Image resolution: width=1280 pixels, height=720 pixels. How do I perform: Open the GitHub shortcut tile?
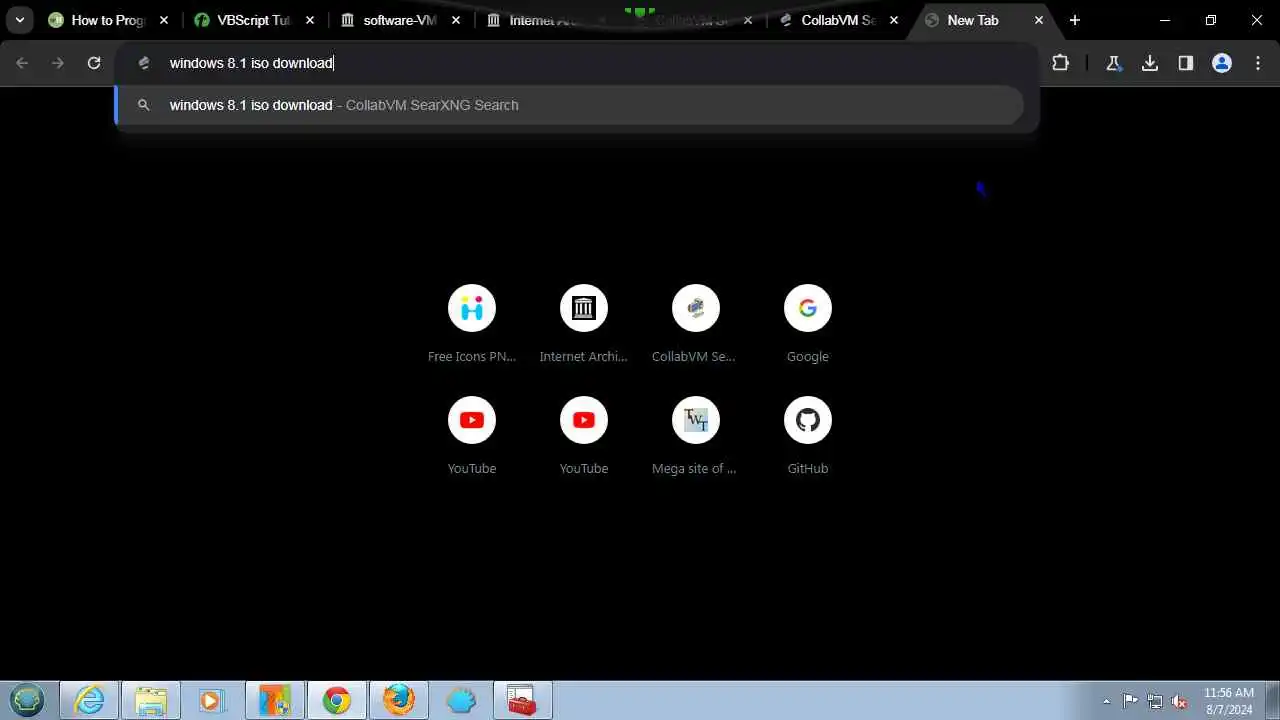808,436
